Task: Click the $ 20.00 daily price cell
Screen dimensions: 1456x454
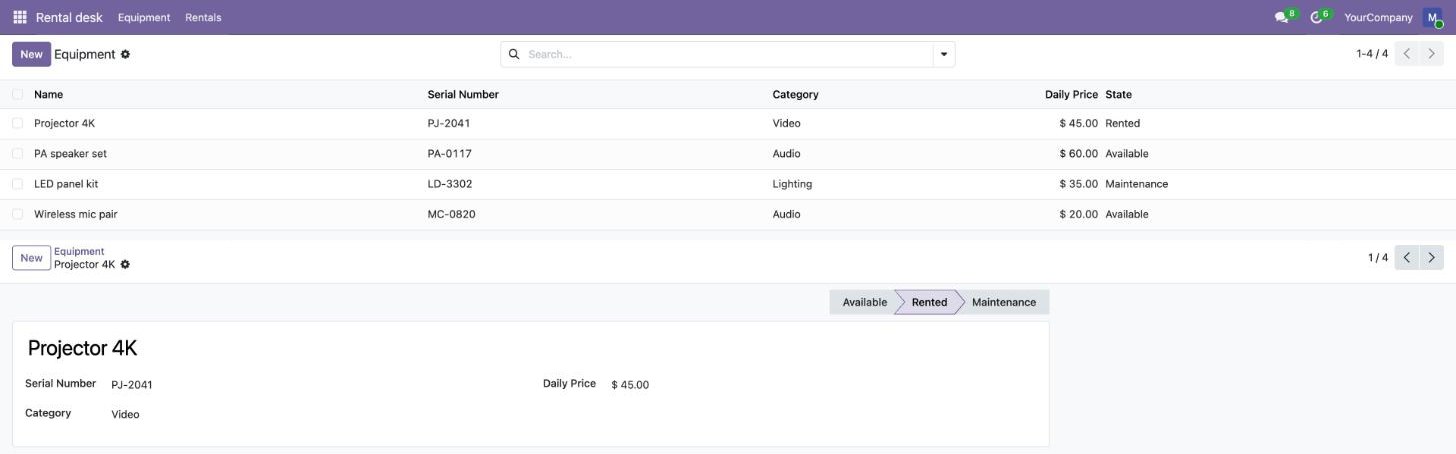Action: (1078, 214)
